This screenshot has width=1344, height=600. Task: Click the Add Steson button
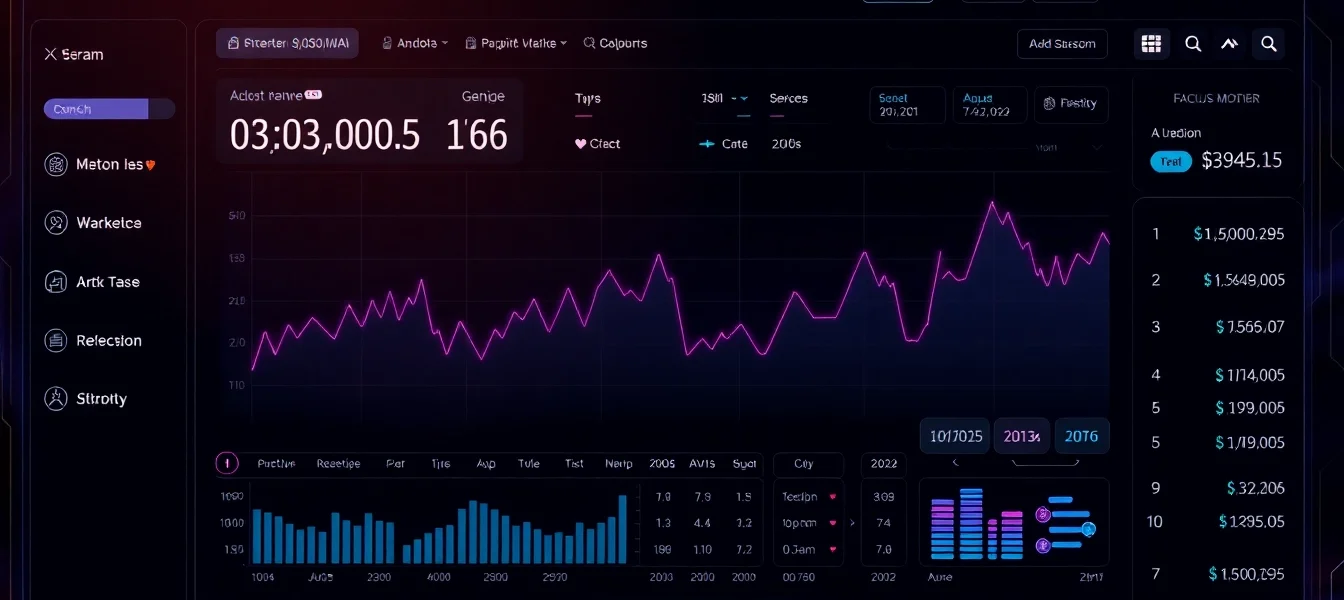[x=1062, y=44]
